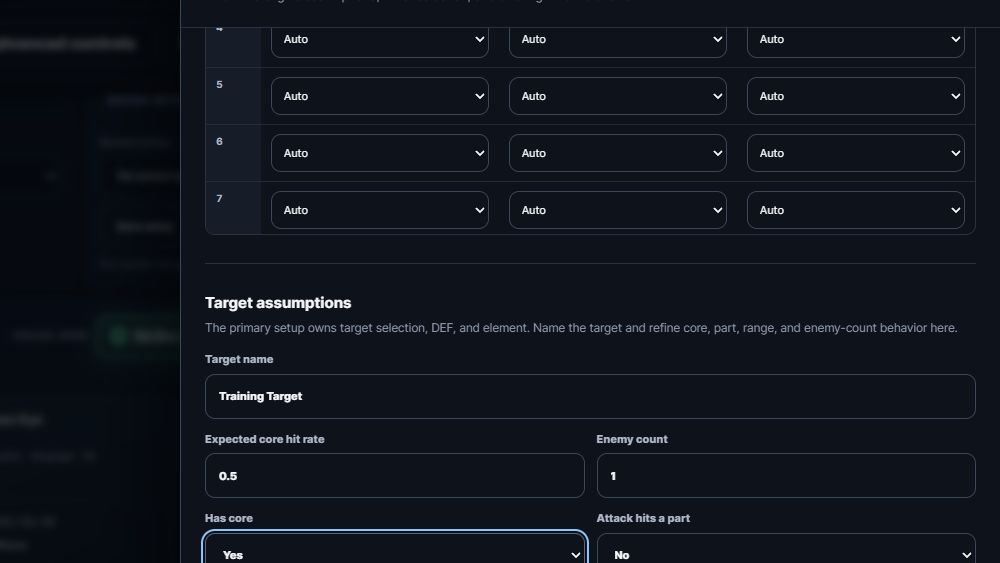Click the Target assumptions heading

tap(278, 303)
